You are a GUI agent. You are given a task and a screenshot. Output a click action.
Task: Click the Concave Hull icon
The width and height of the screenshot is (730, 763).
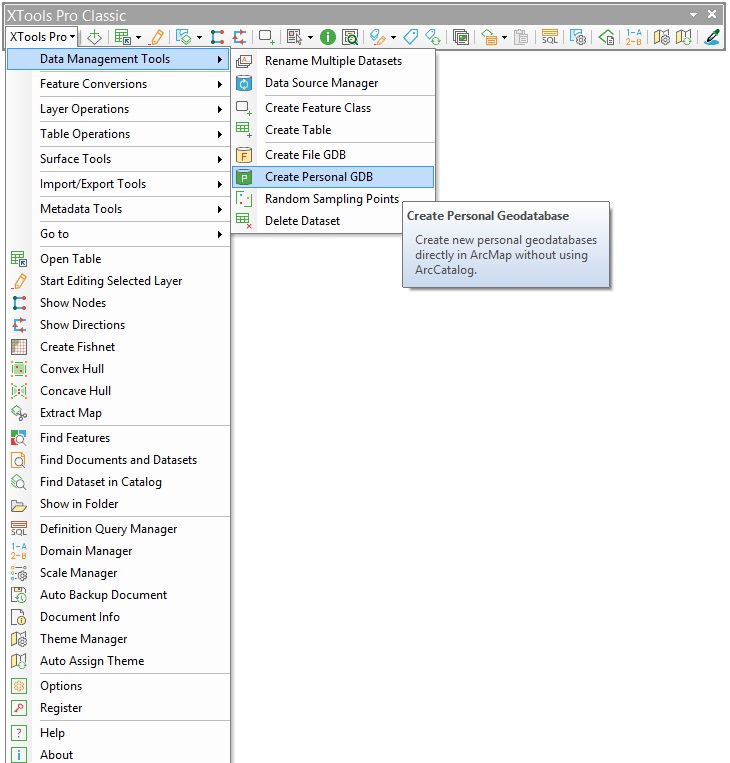click(x=19, y=391)
